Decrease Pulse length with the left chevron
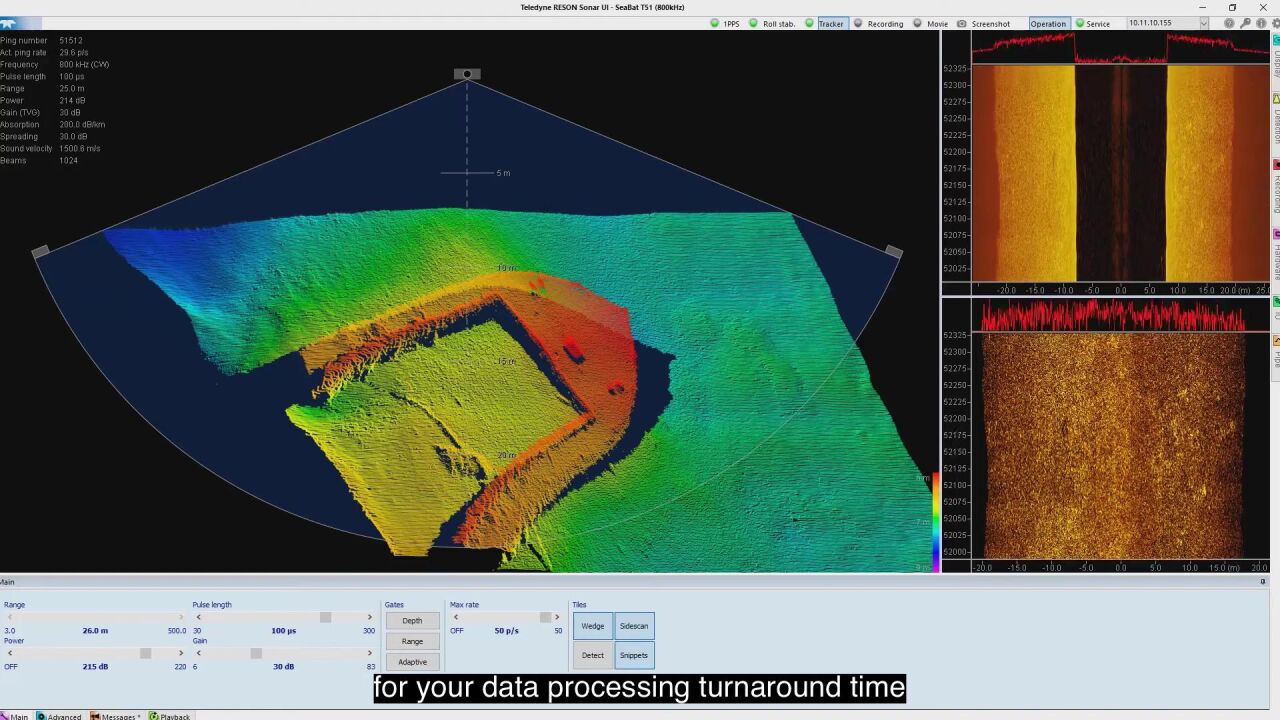 click(199, 617)
